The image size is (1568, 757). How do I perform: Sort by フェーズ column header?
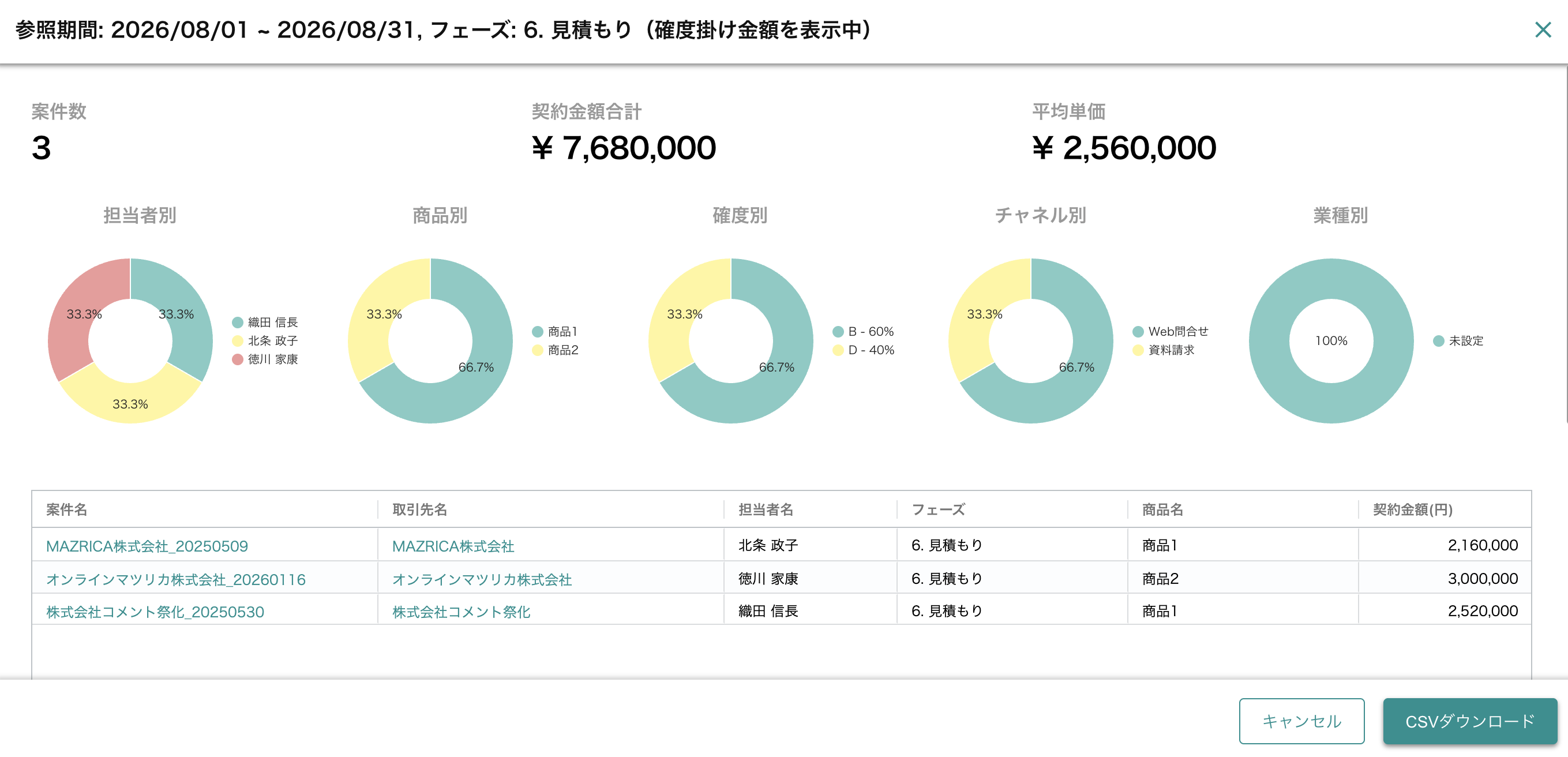(938, 509)
